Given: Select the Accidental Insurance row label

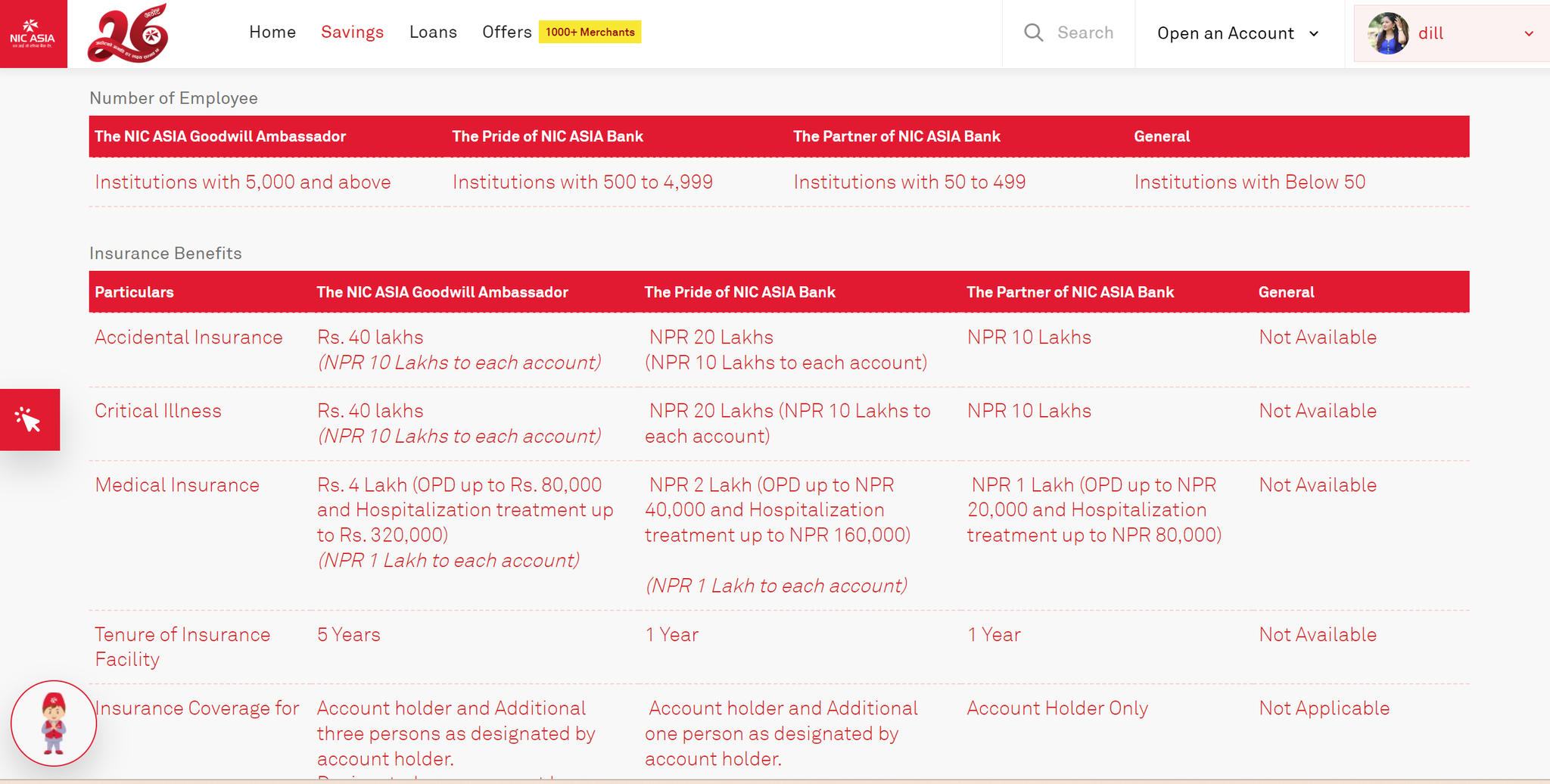Looking at the screenshot, I should [x=188, y=338].
